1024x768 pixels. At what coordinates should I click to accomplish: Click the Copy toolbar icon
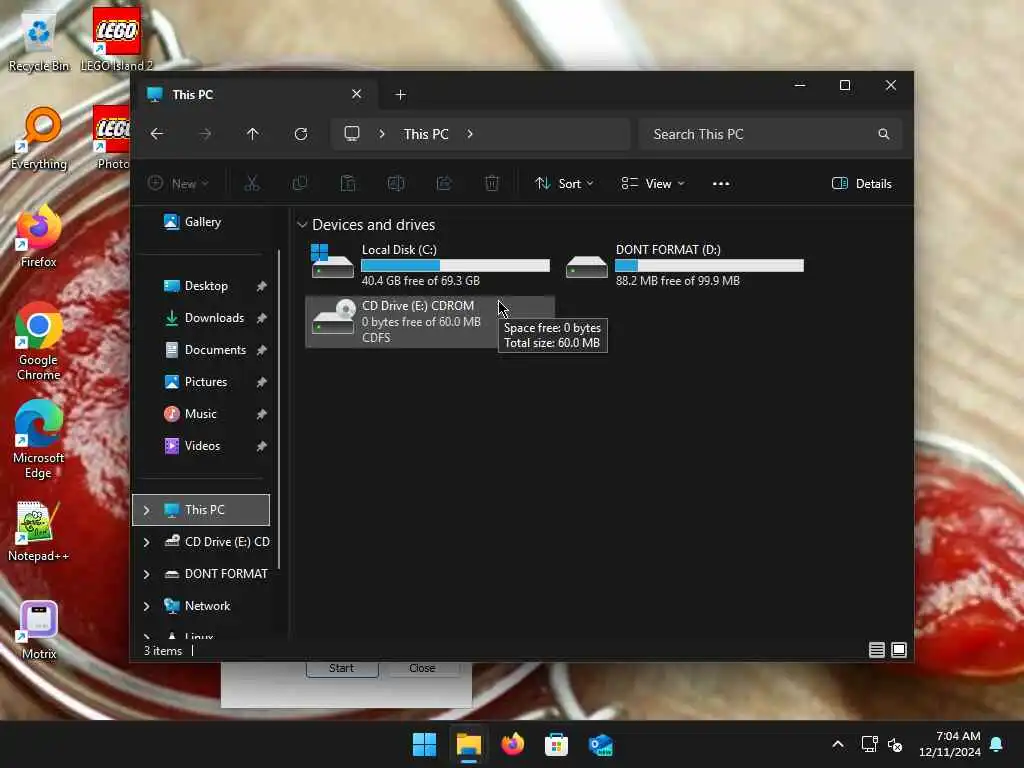click(x=300, y=184)
